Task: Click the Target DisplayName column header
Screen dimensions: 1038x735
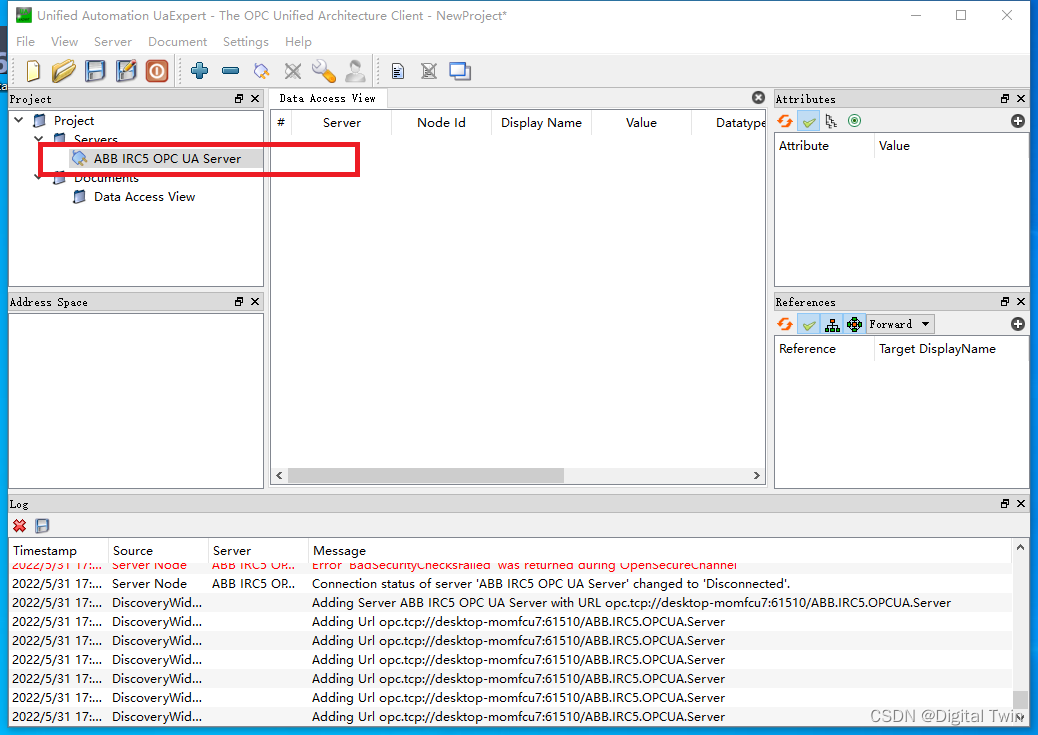Action: (951, 348)
